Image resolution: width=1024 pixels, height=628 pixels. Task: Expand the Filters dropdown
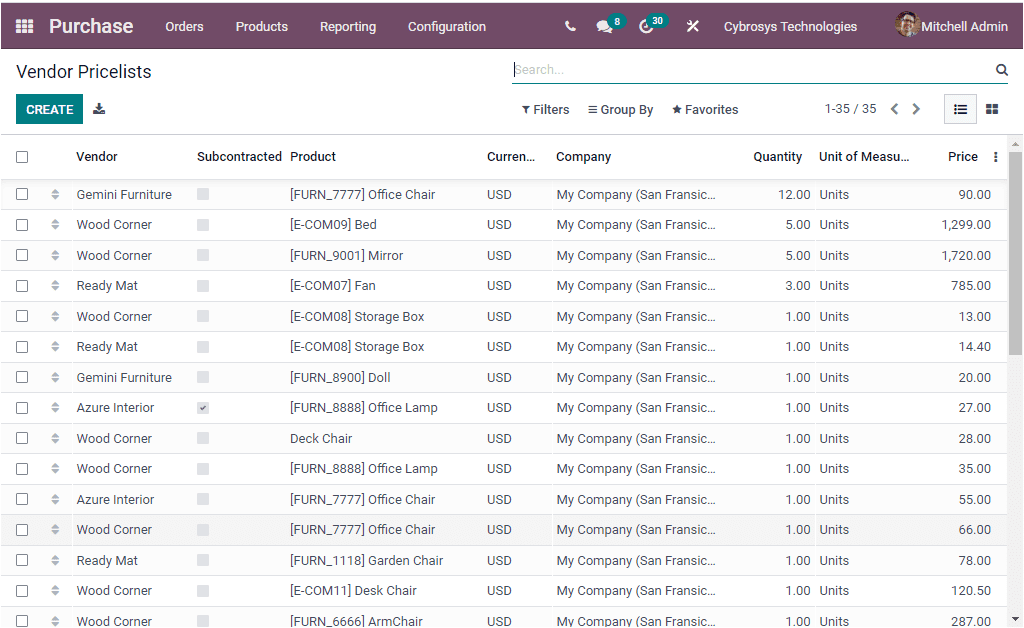tap(545, 109)
